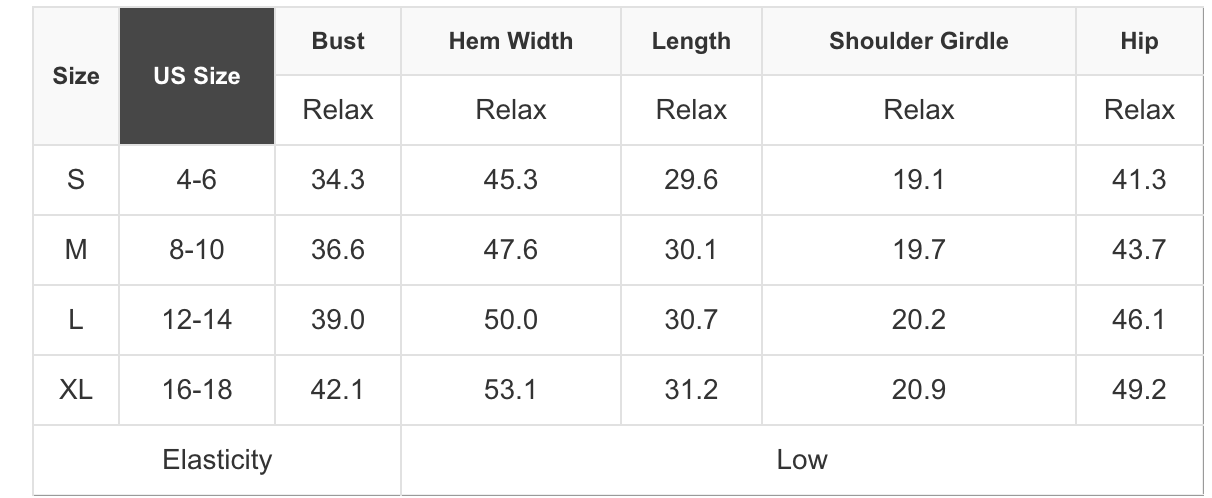This screenshot has width=1212, height=498.
Task: Click Relax under the Bust header
Action: point(338,109)
